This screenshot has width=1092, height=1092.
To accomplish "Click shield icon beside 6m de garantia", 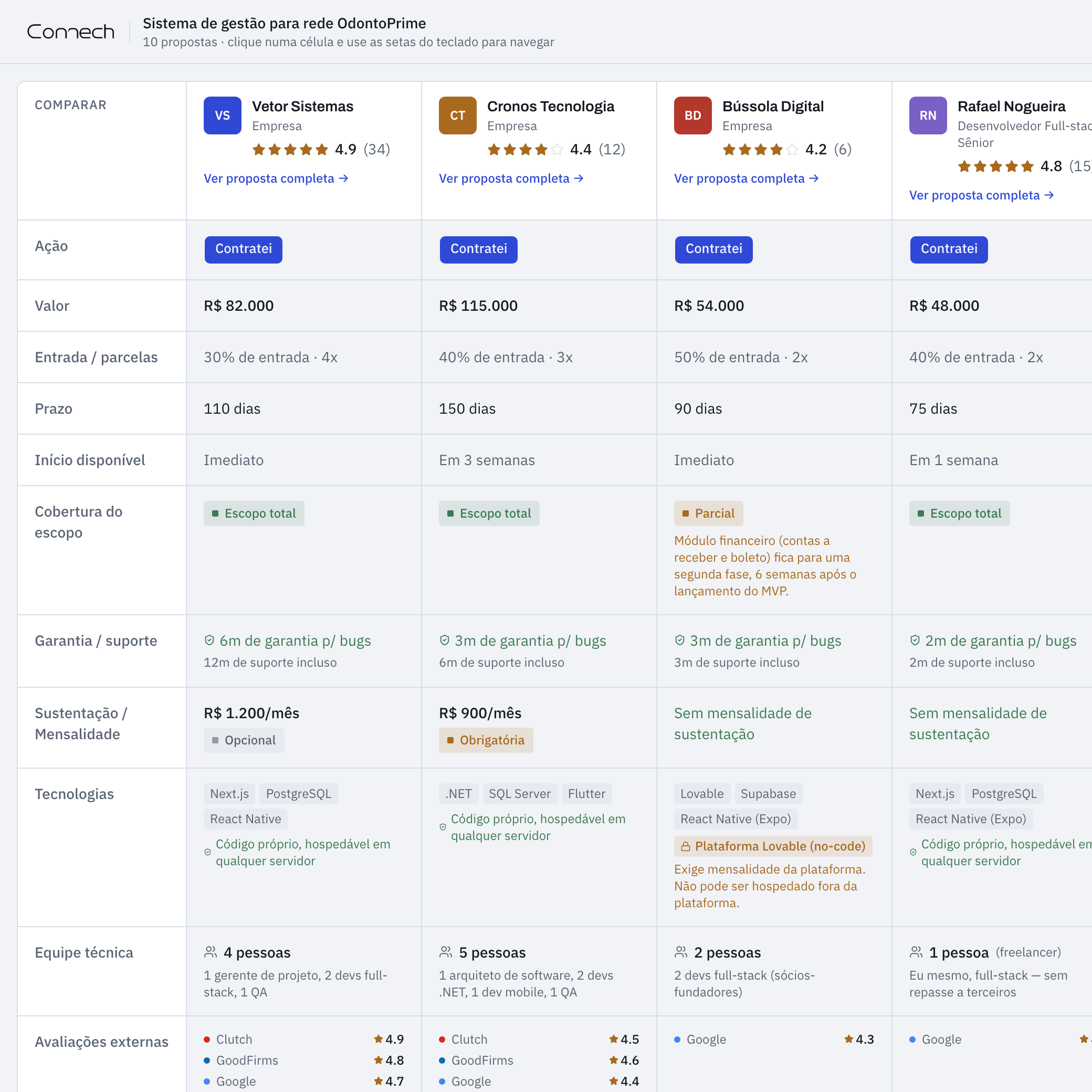I will [209, 640].
